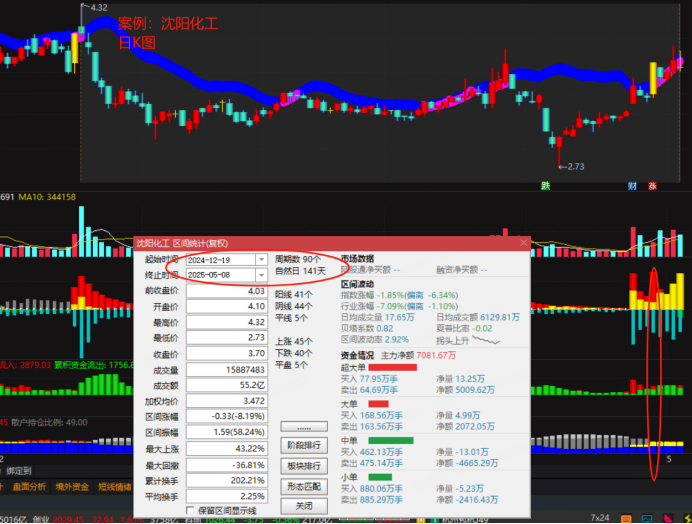Click the red icon in bottom status bar
Screen dimensions: 692x524
668,519
